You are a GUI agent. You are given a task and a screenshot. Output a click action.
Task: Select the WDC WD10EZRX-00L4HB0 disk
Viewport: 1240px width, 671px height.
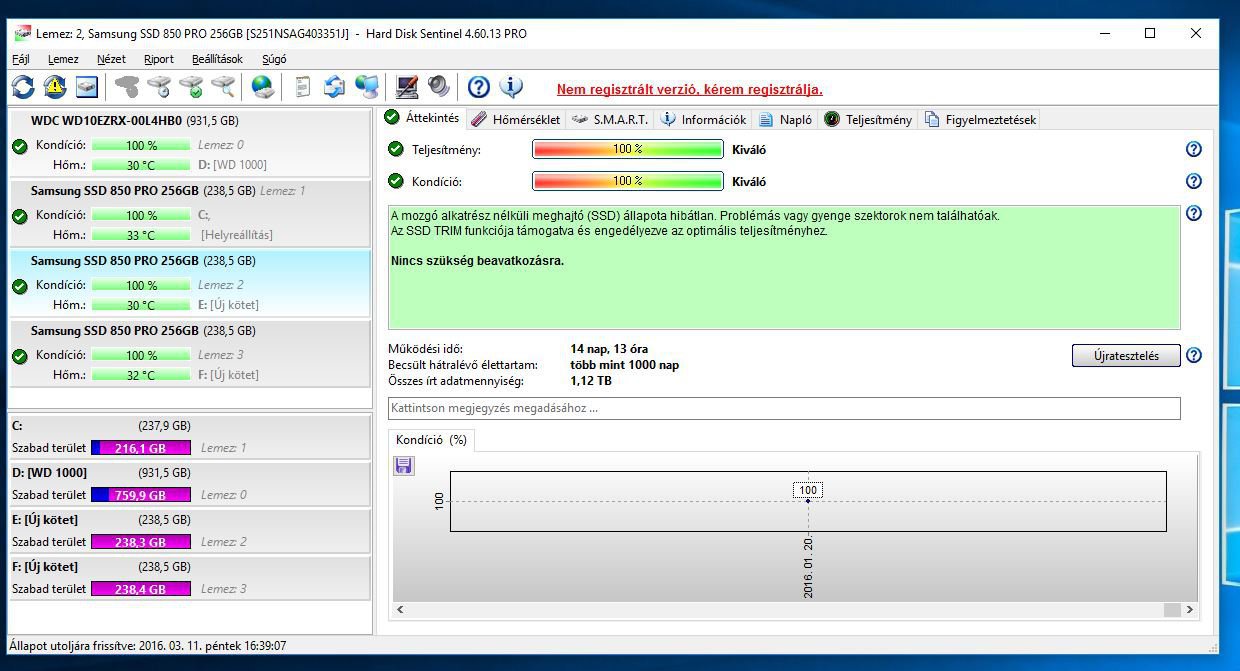[x=189, y=143]
